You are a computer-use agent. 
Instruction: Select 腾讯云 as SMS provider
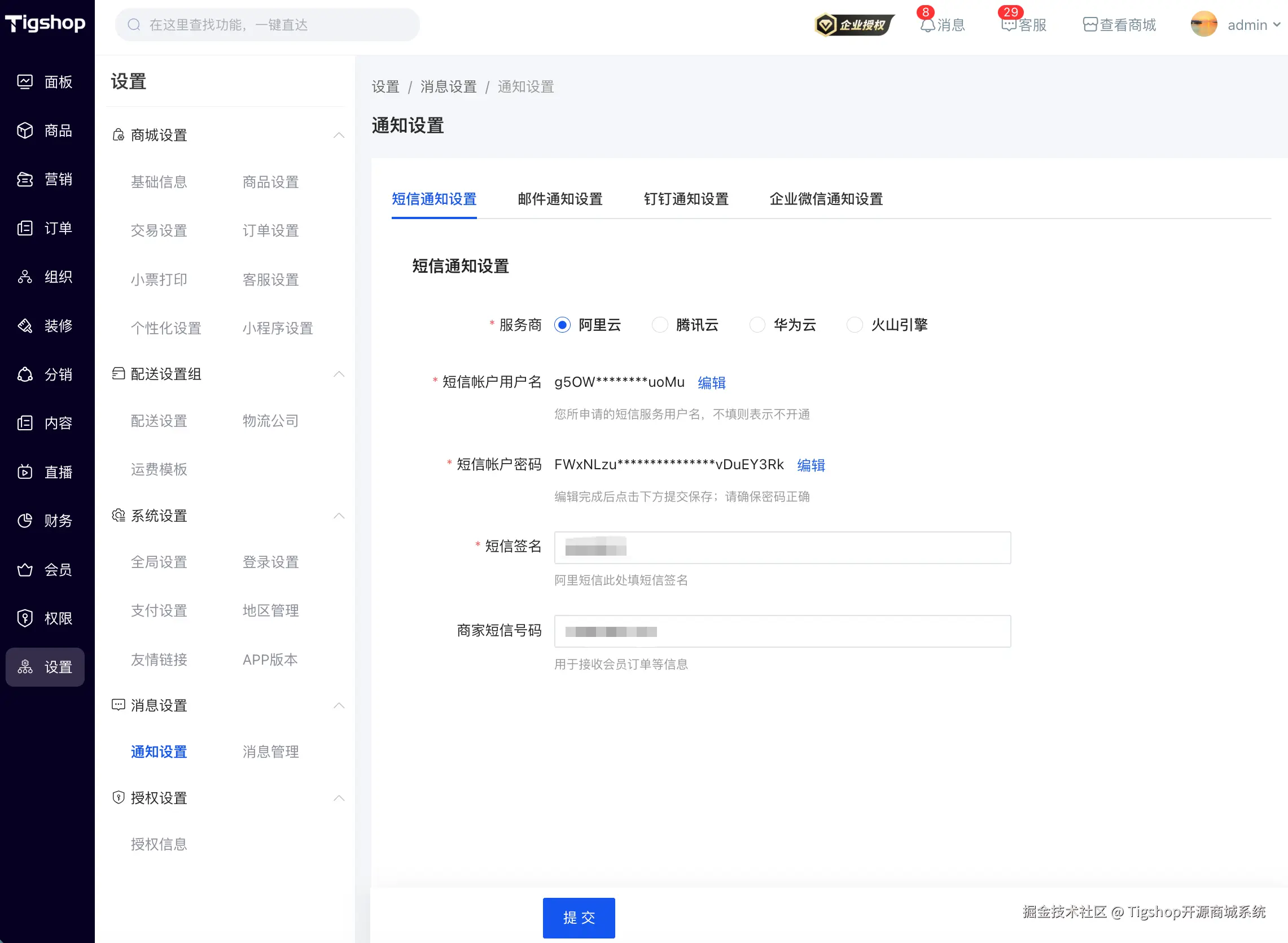pos(660,325)
